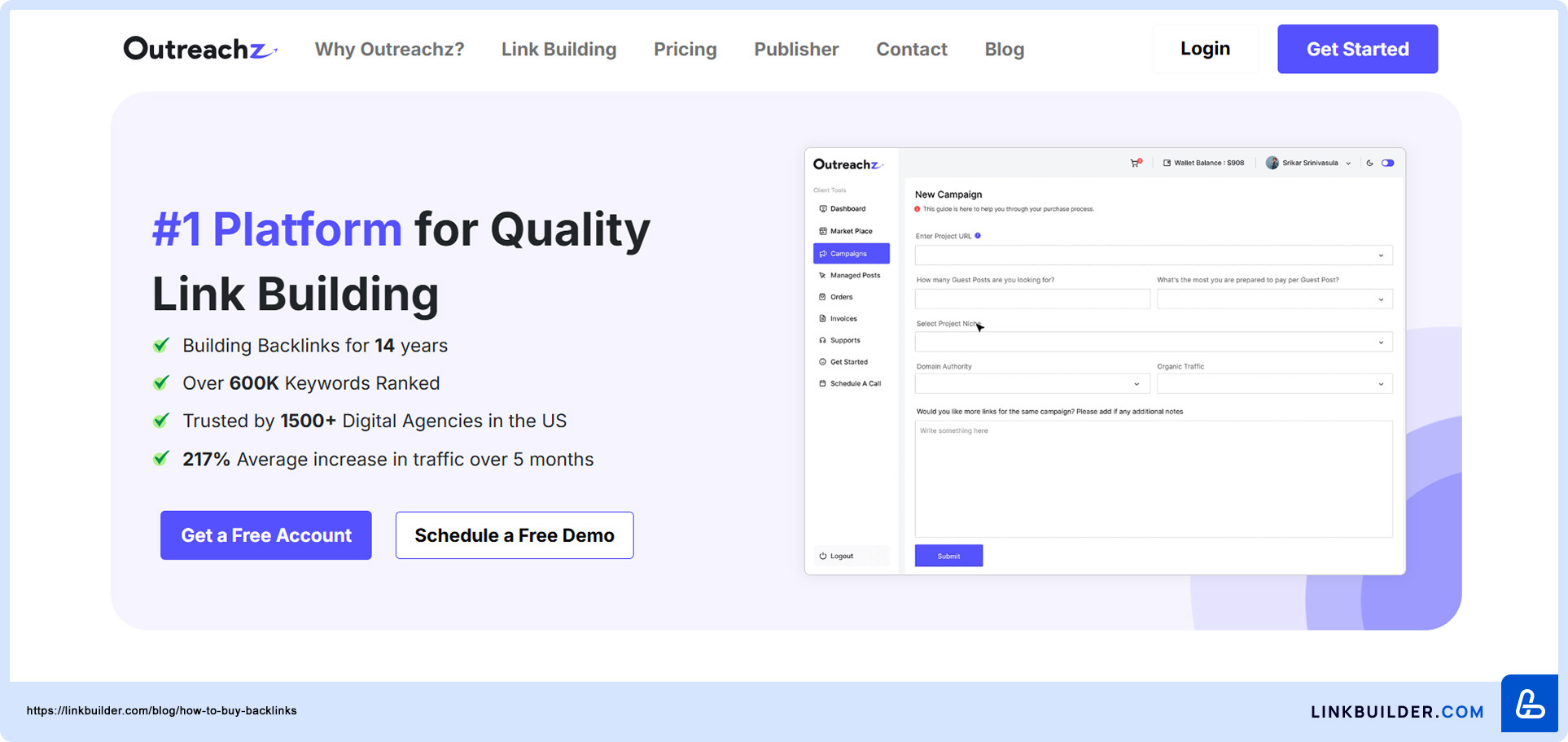Image resolution: width=1568 pixels, height=742 pixels.
Task: Click the info icon beside Enter Project URL
Action: click(978, 236)
